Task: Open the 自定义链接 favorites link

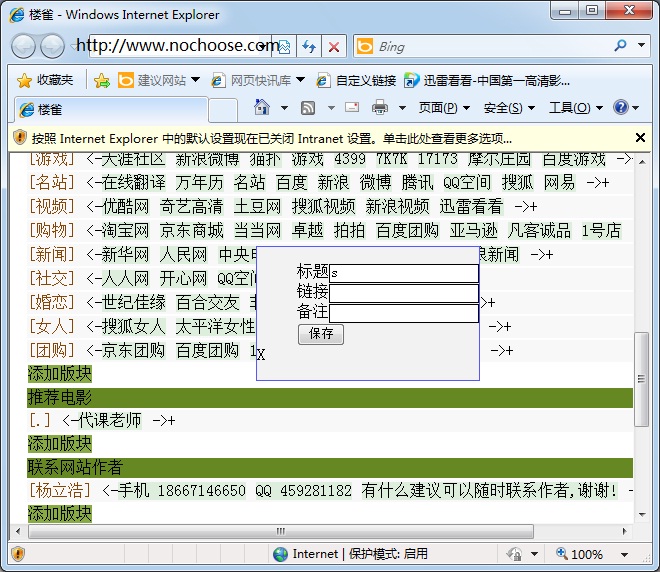Action: (x=357, y=80)
